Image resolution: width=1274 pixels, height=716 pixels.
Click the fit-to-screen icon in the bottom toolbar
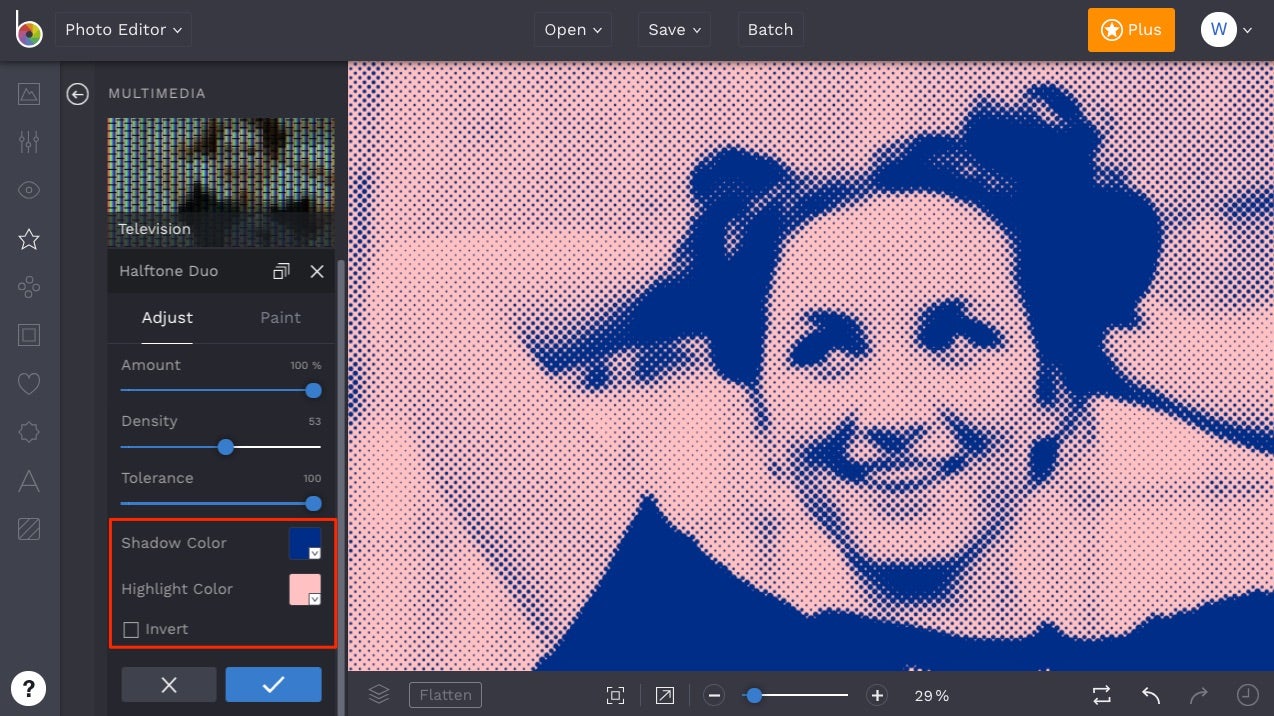tap(615, 694)
